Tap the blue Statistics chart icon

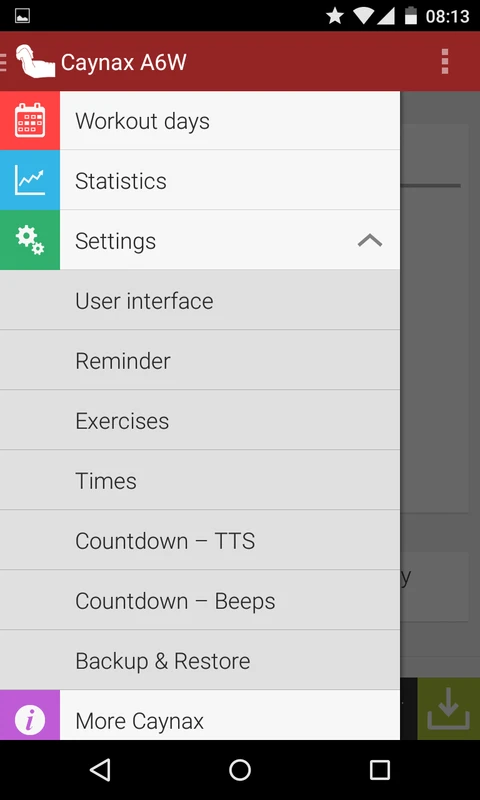[x=30, y=180]
